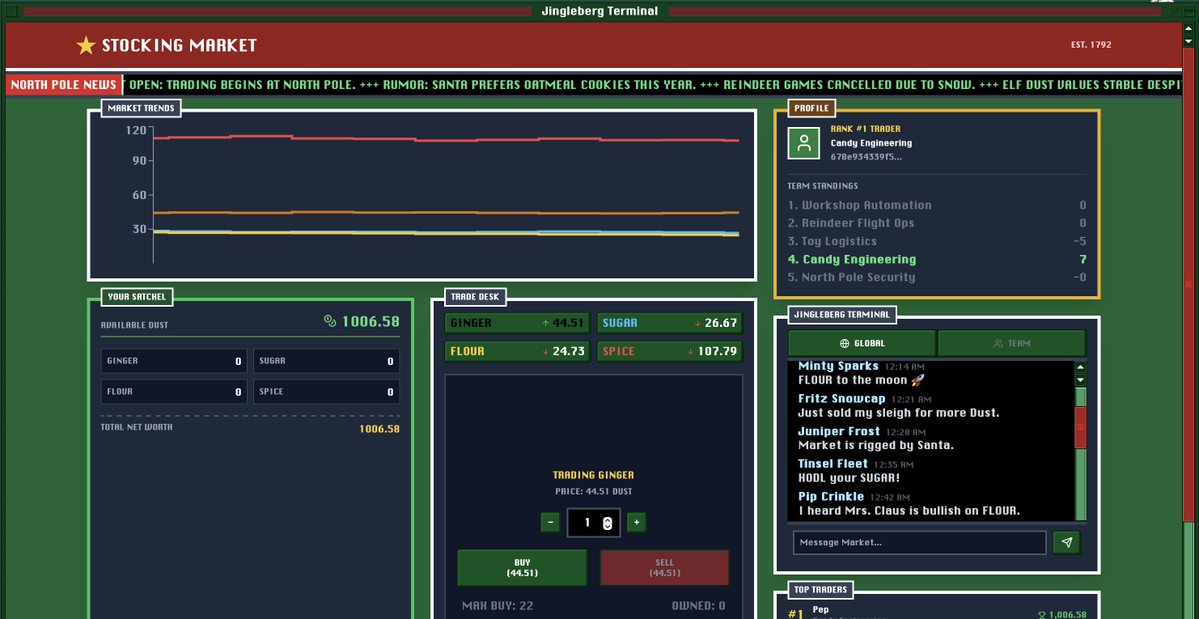
Task: Click Minty Sparks' name in chat
Action: (838, 366)
